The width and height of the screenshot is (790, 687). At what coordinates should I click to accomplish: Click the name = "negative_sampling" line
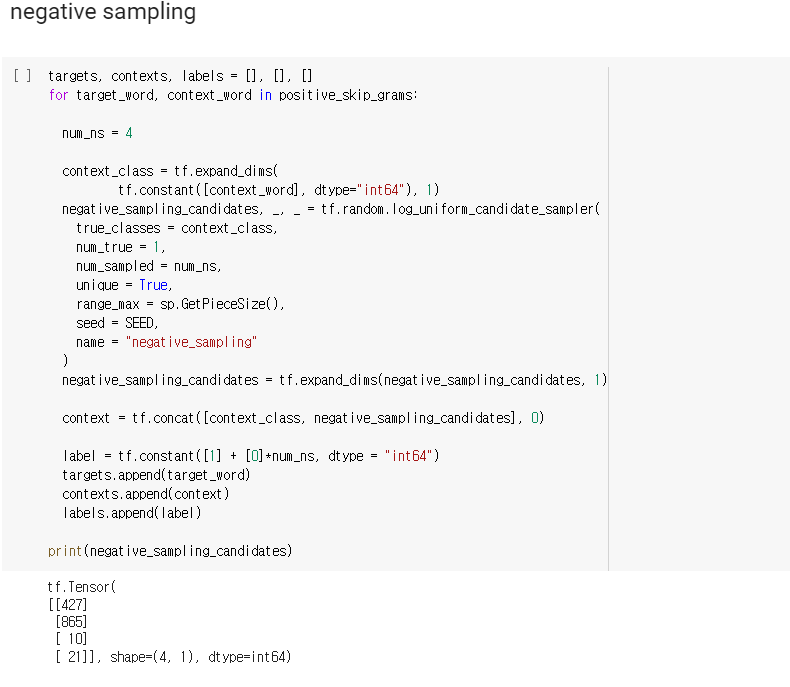click(x=167, y=342)
